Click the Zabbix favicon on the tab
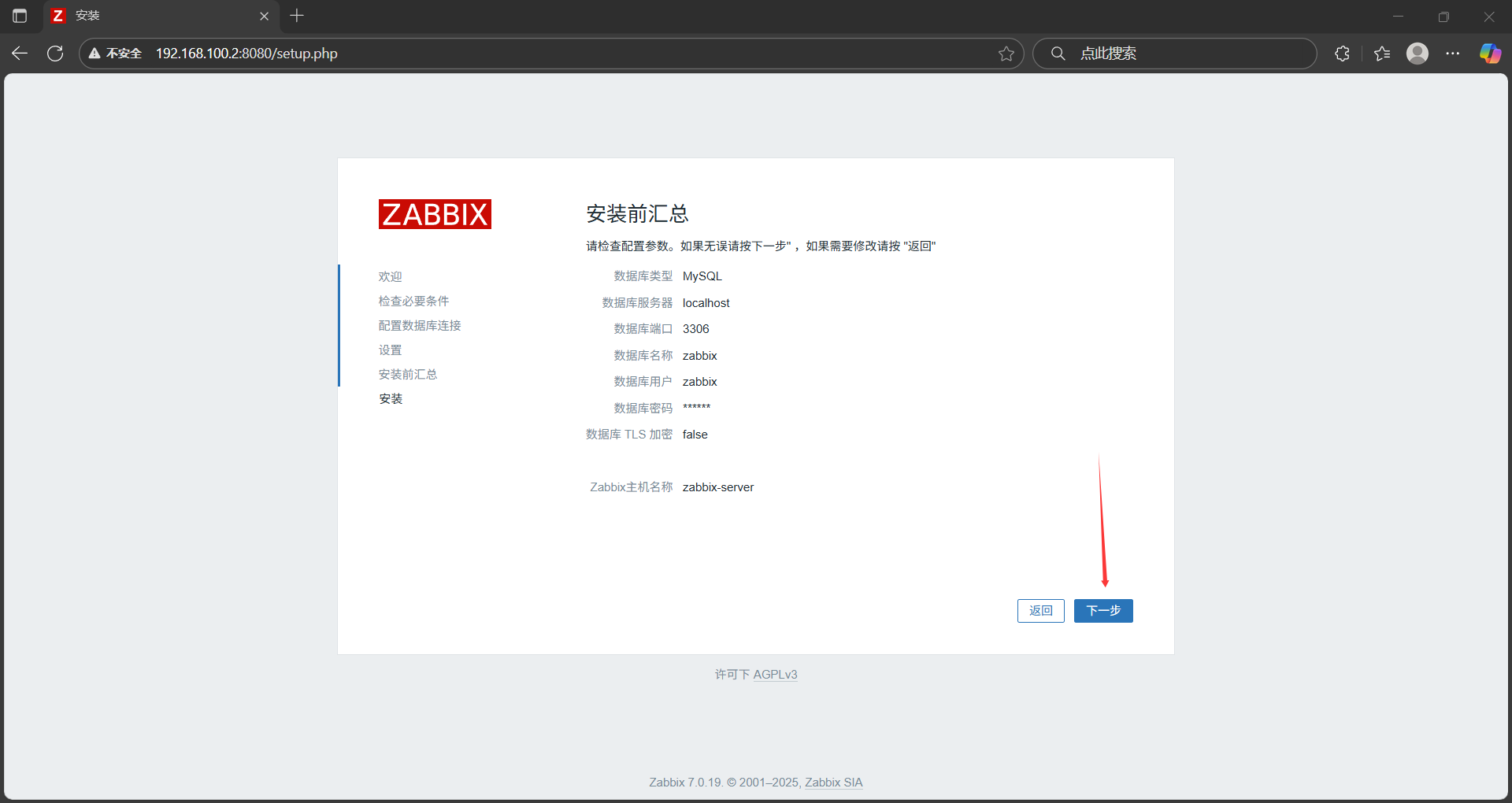This screenshot has width=1512, height=803. 57,16
